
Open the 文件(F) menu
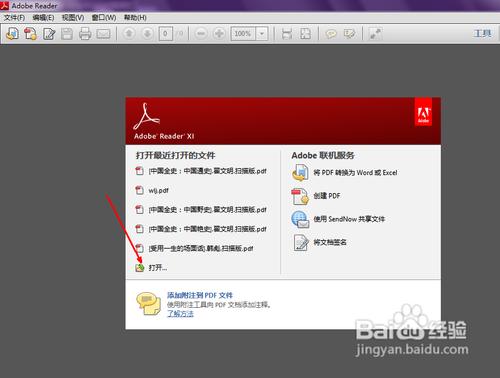click(14, 17)
